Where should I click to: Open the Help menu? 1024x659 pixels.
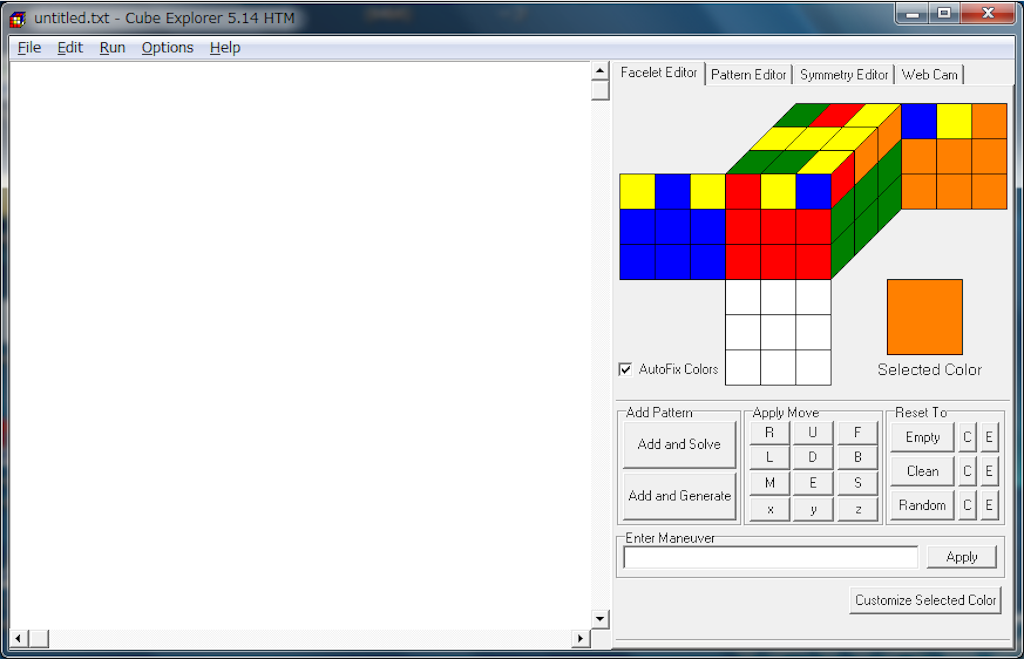tap(225, 48)
